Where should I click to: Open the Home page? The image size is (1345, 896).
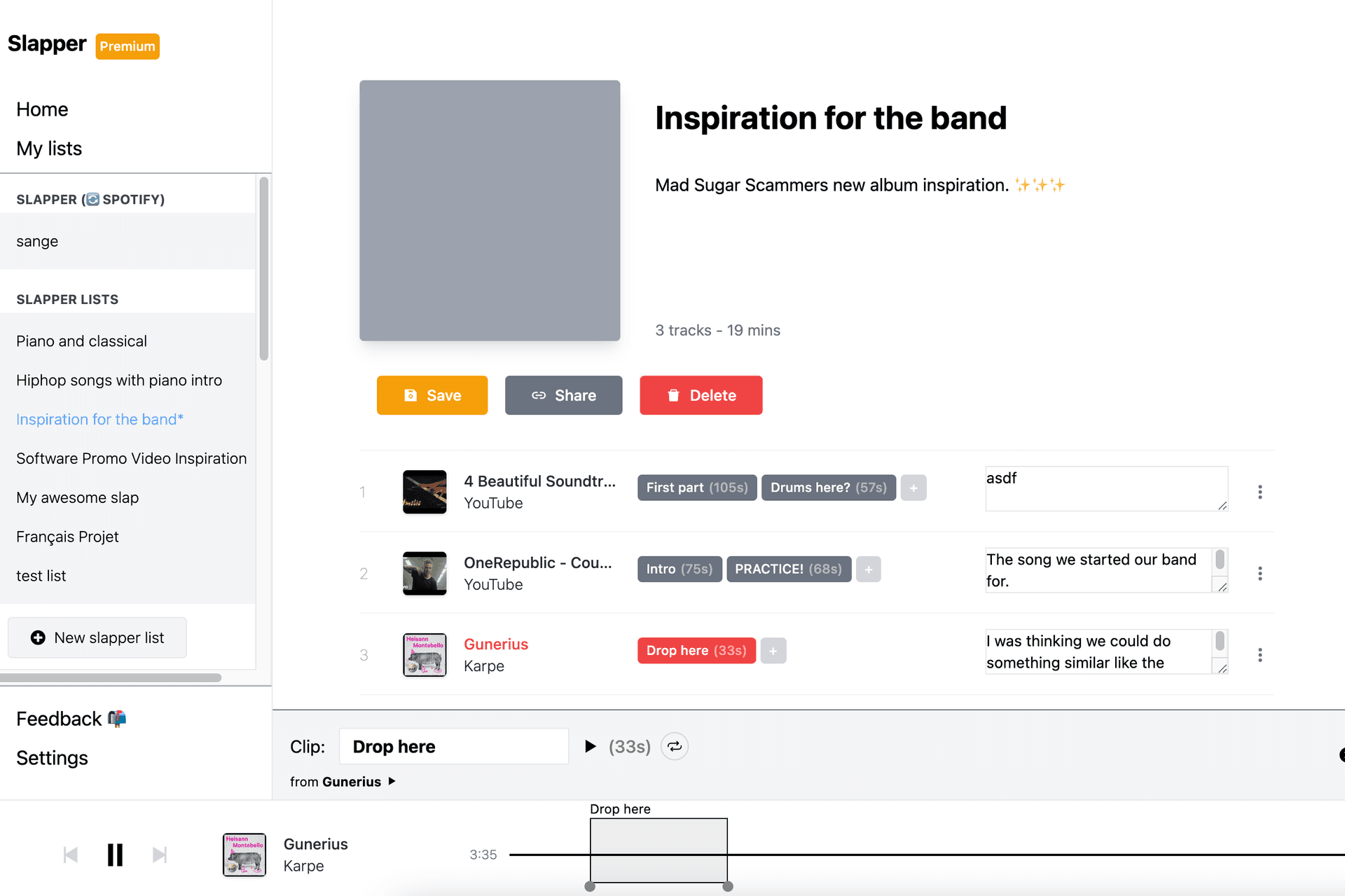click(x=42, y=109)
